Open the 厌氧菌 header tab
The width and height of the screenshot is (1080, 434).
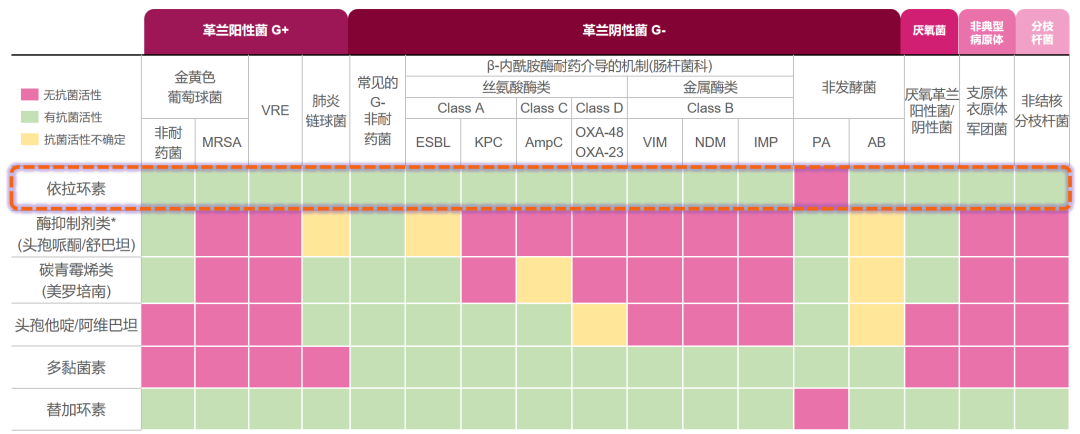point(929,31)
